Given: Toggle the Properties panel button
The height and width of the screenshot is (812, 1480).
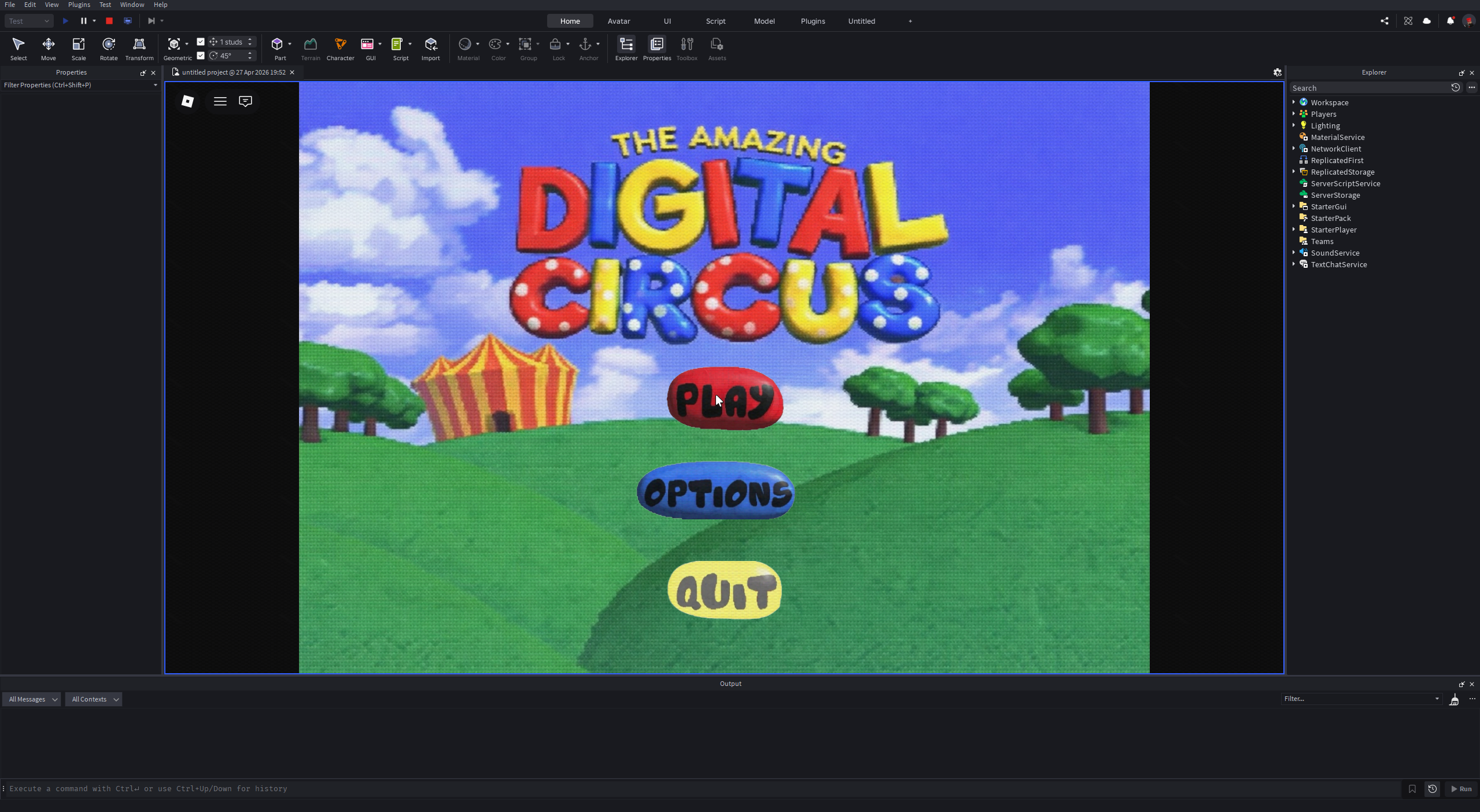Looking at the screenshot, I should tap(657, 49).
